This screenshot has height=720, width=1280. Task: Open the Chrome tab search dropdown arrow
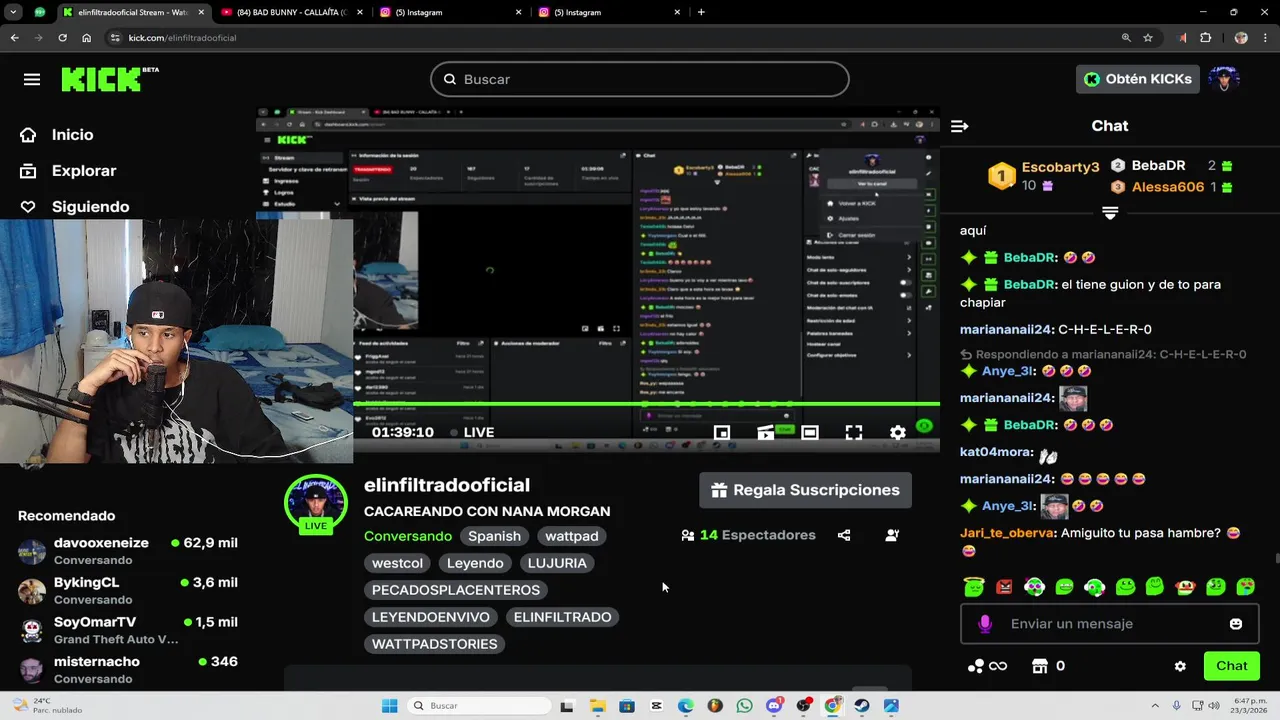[x=14, y=12]
